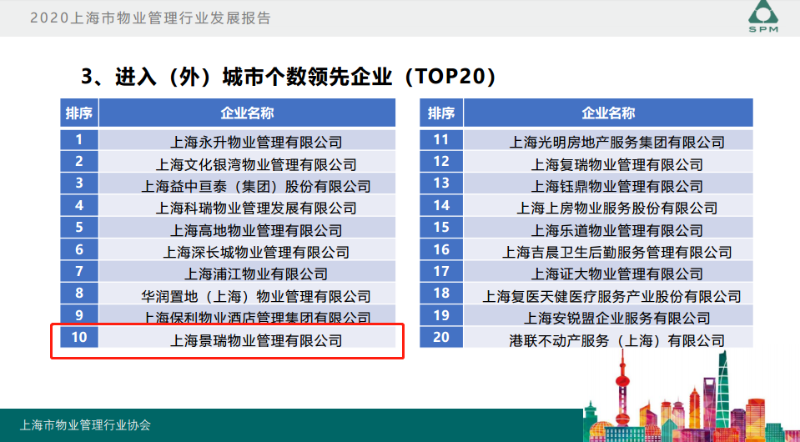Click the SPM logo icon
Image resolution: width=800 pixels, height=442 pixels.
pyautogui.click(x=763, y=16)
